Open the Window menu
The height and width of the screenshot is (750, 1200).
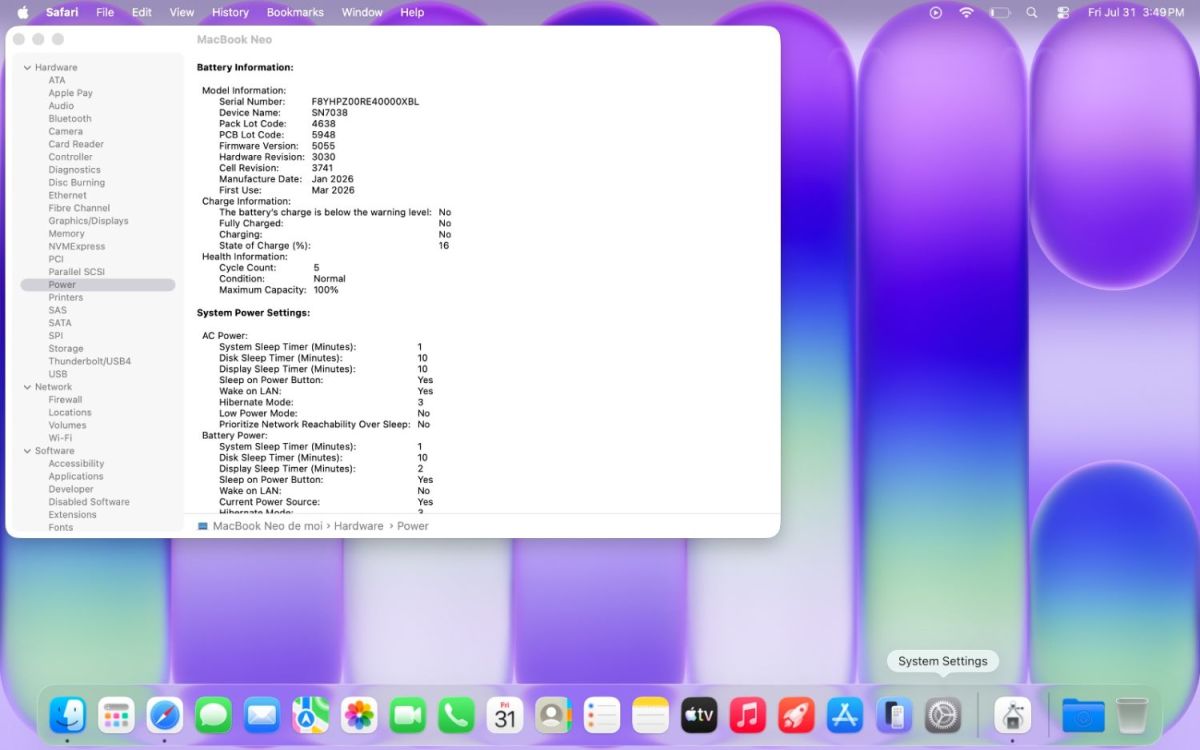click(x=362, y=12)
